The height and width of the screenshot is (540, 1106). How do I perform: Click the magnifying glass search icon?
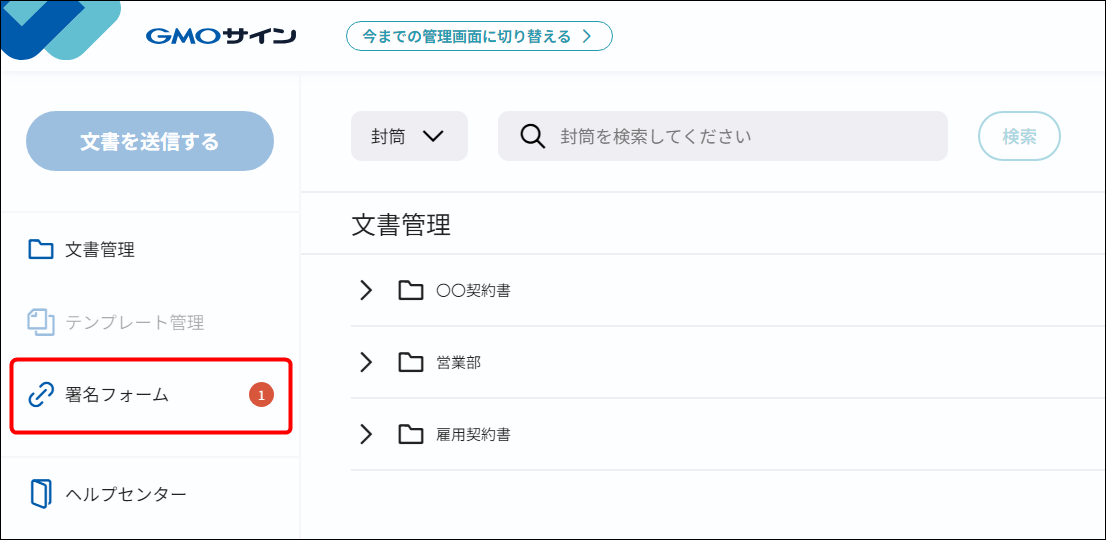533,136
